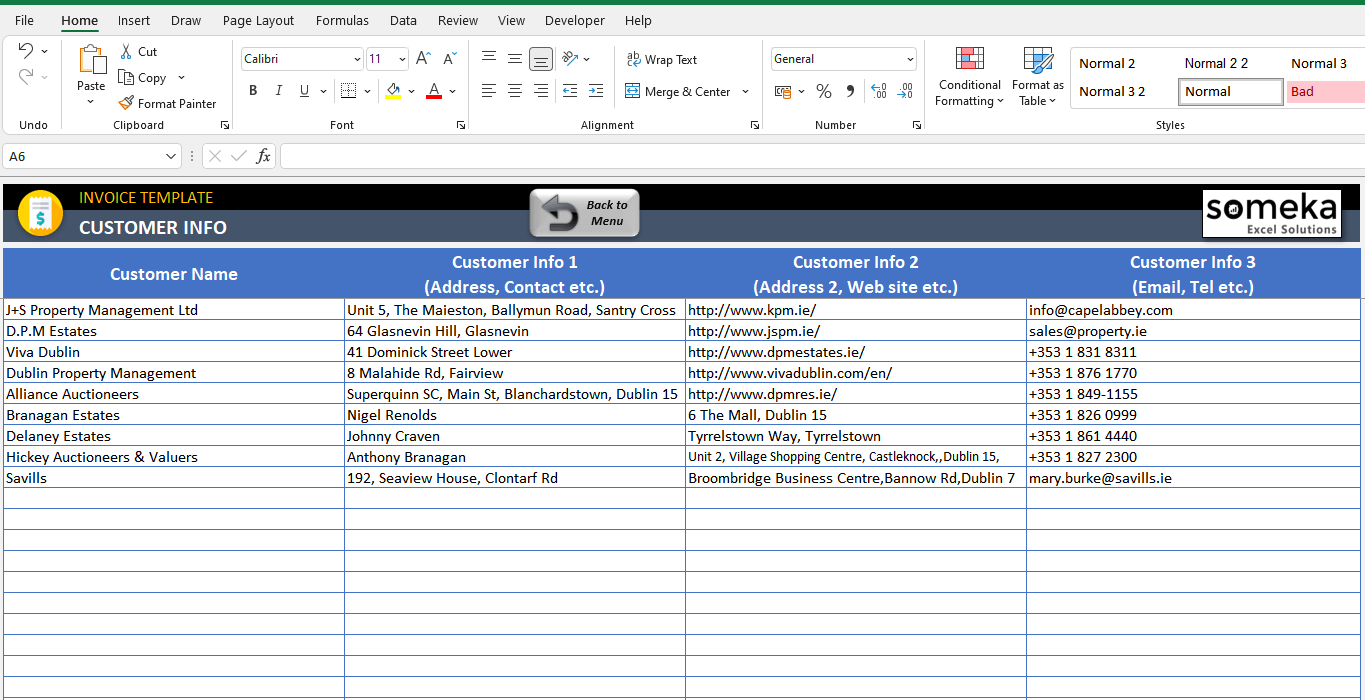Apply Accounting Number Format icon
Viewport: 1365px width, 700px height.
point(784,91)
